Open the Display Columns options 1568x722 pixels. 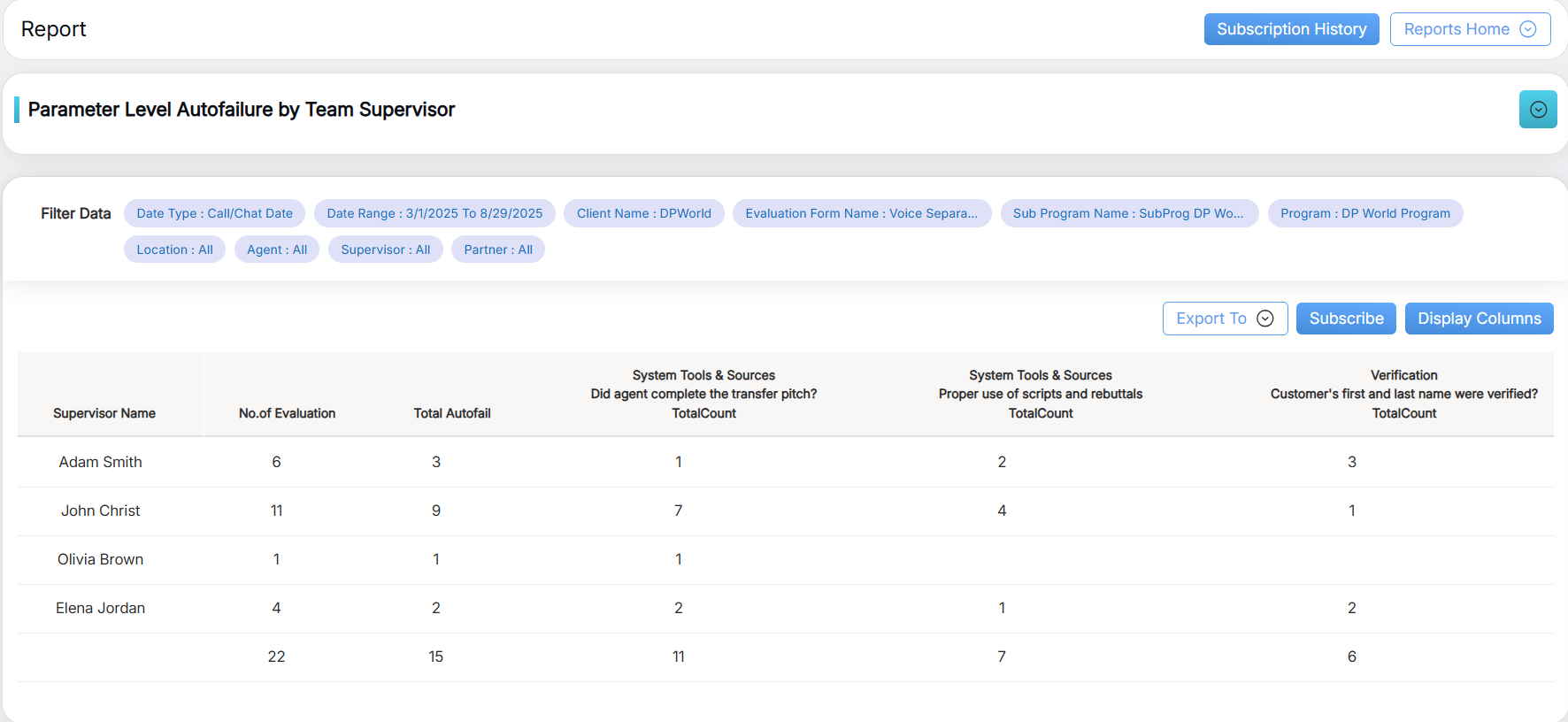click(1479, 319)
